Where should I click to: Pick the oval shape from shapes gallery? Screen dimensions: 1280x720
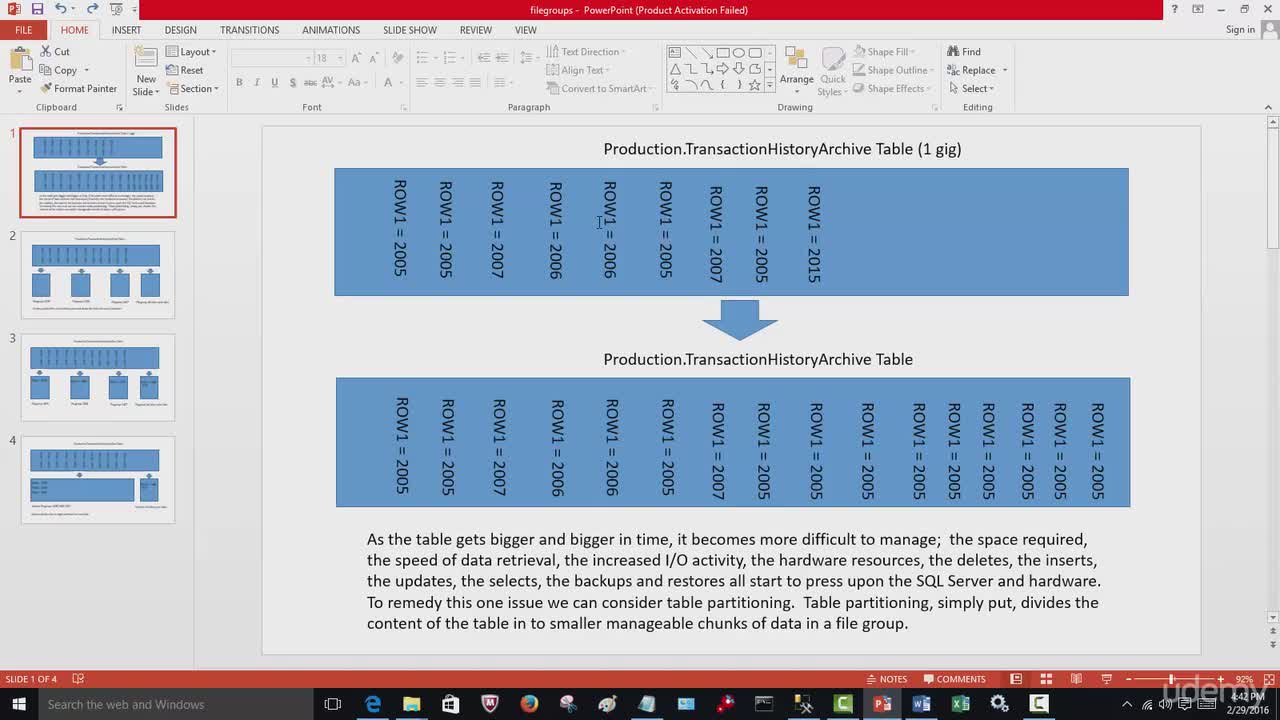[739, 52]
